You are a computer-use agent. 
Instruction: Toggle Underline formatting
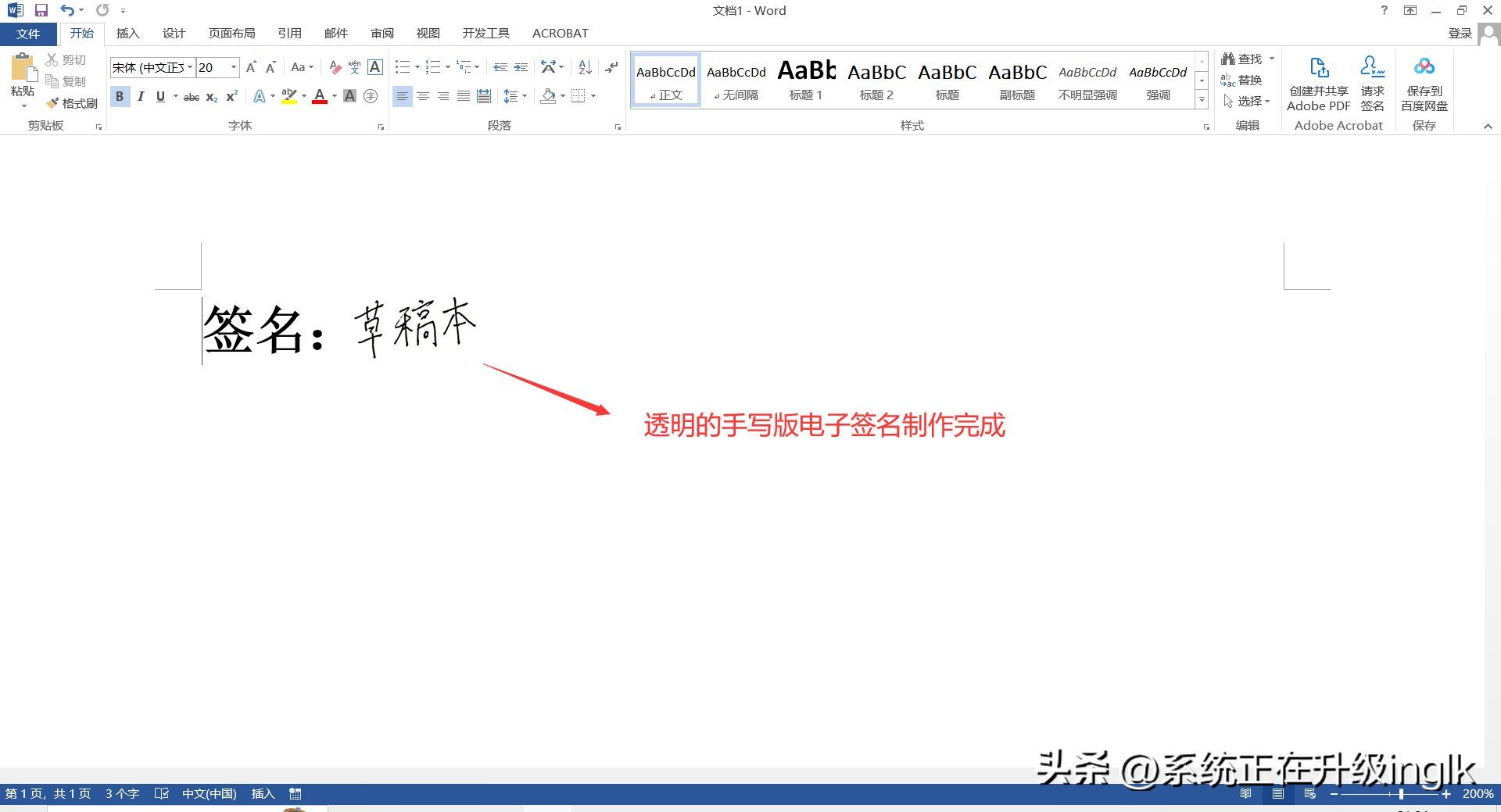tap(160, 96)
